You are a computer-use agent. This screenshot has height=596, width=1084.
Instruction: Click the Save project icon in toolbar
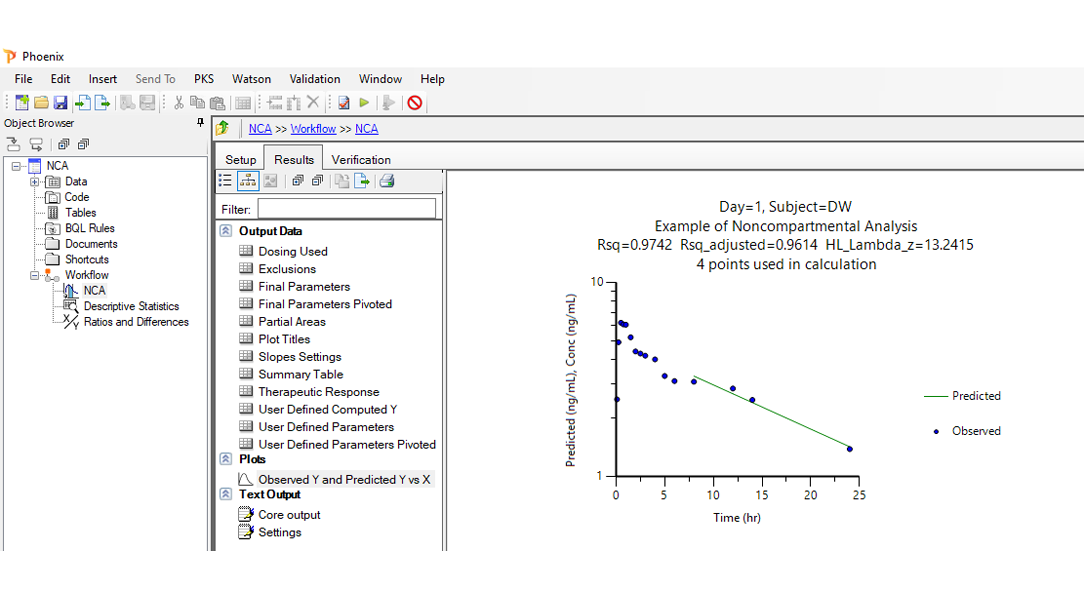(x=60, y=103)
